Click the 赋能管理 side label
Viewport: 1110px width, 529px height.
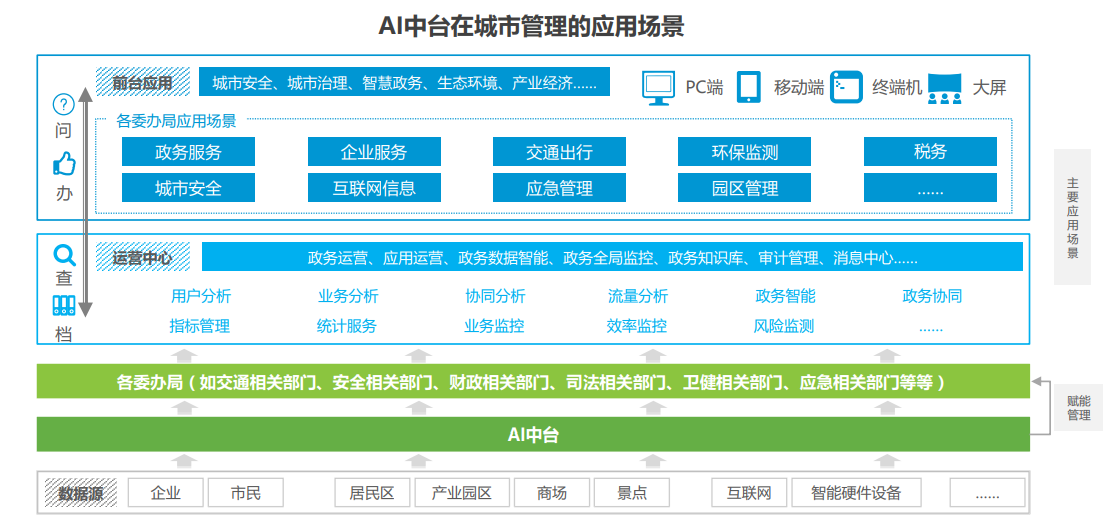click(x=1078, y=407)
